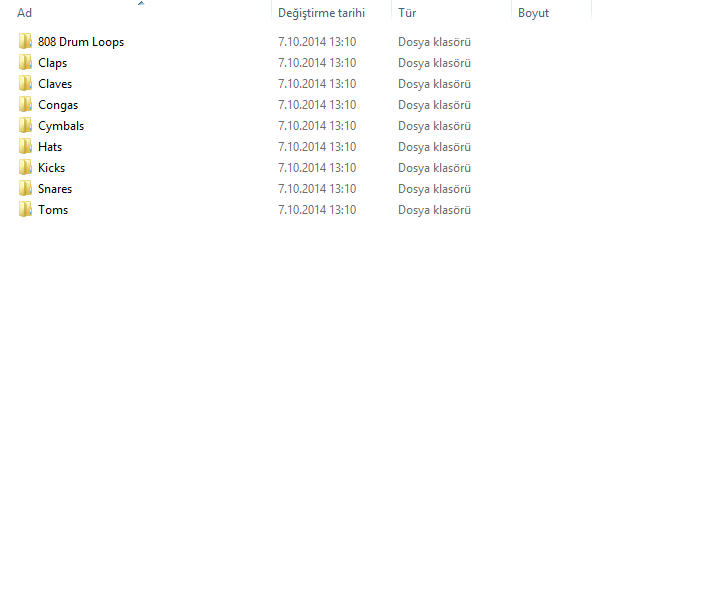Click the Cymbals folder icon
This screenshot has width=721, height=599.
tap(25, 126)
